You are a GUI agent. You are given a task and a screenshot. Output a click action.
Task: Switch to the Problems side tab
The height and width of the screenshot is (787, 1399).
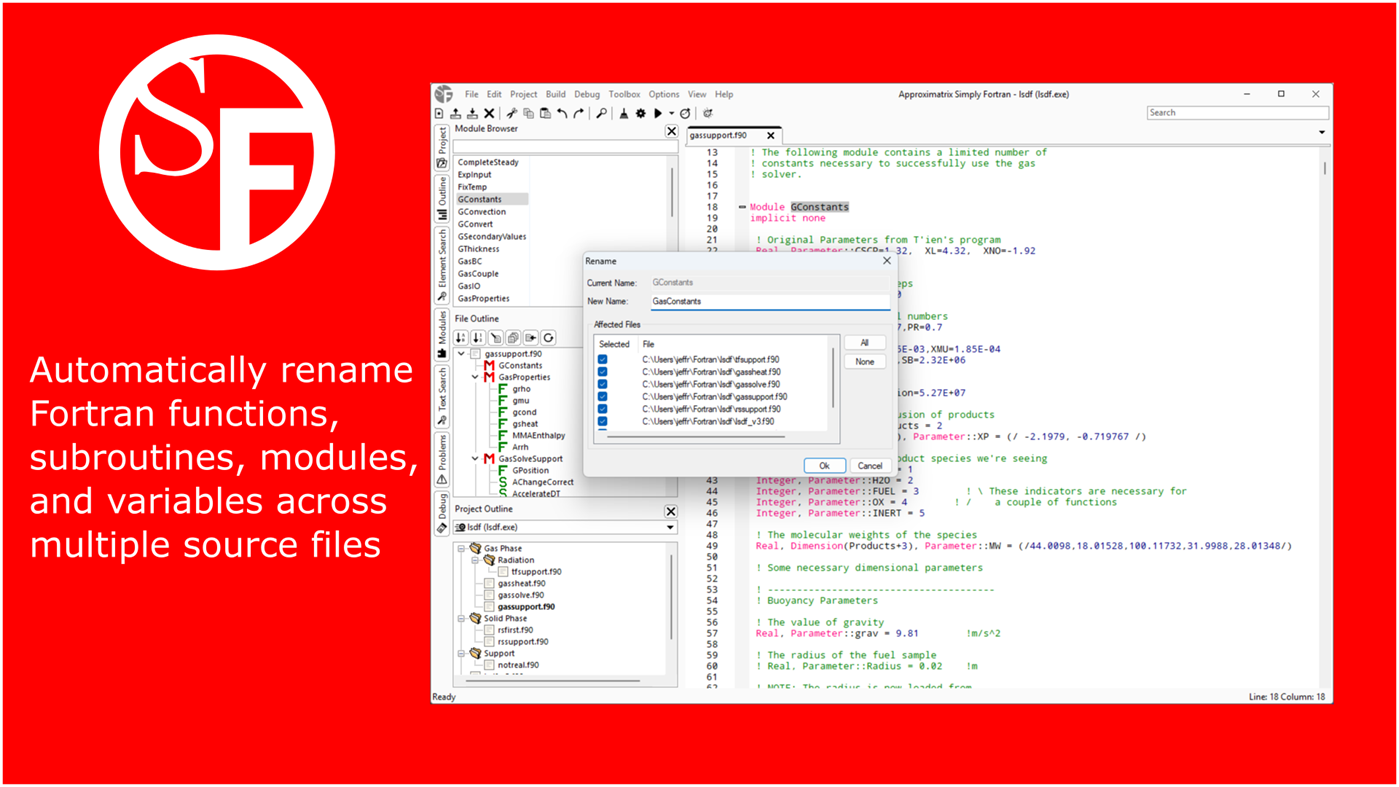pos(441,460)
